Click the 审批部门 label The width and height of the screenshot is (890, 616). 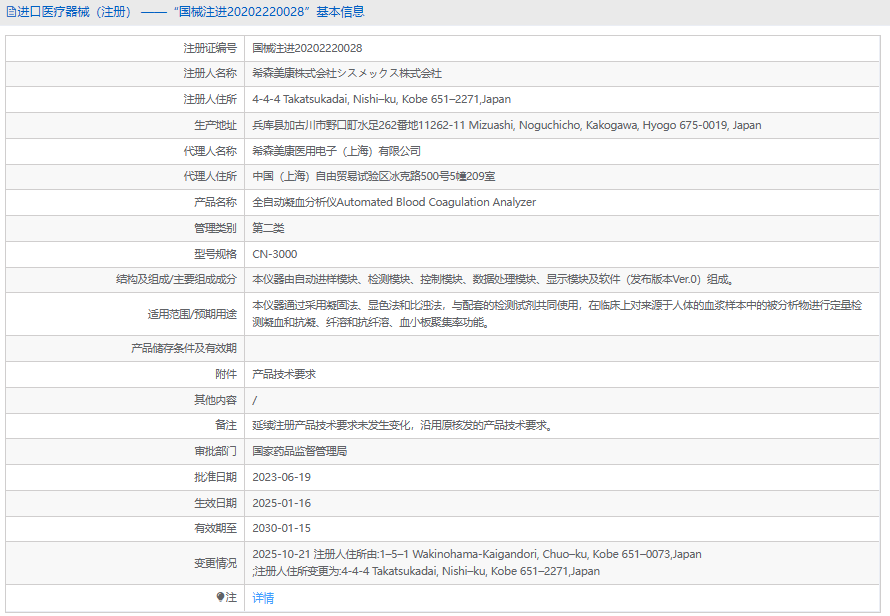(216, 451)
